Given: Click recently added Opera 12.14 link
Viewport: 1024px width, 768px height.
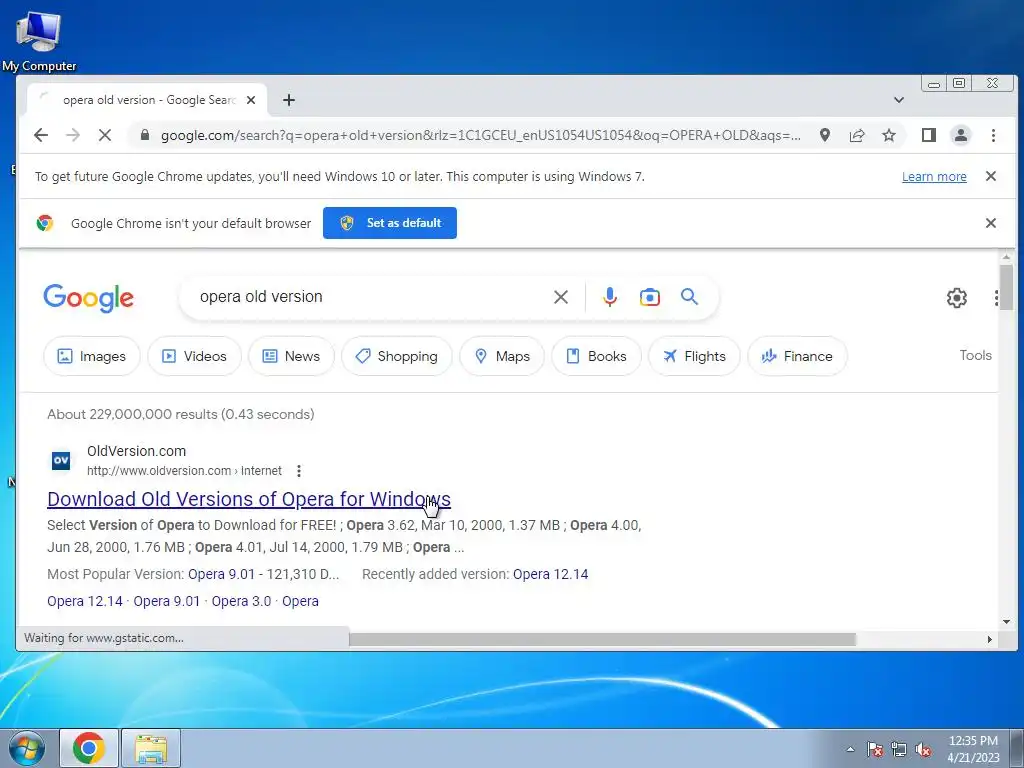Looking at the screenshot, I should click(551, 574).
